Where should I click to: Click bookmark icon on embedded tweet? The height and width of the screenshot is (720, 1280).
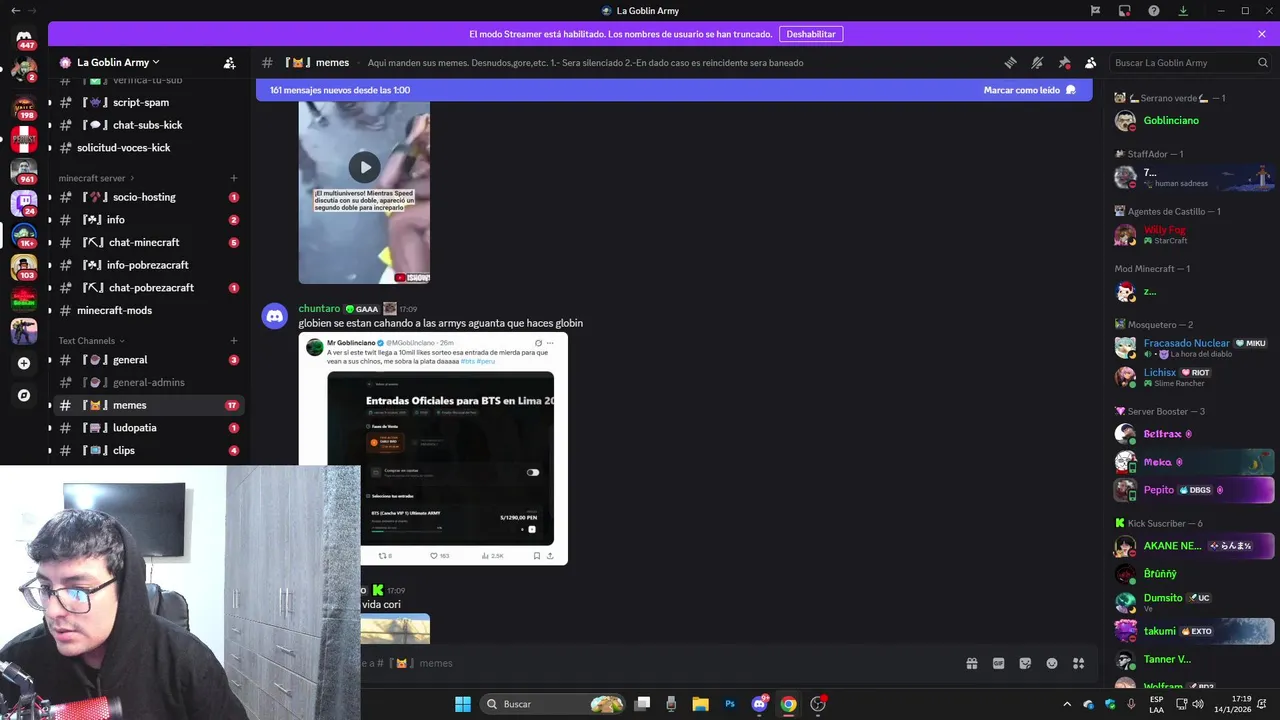[x=536, y=555]
